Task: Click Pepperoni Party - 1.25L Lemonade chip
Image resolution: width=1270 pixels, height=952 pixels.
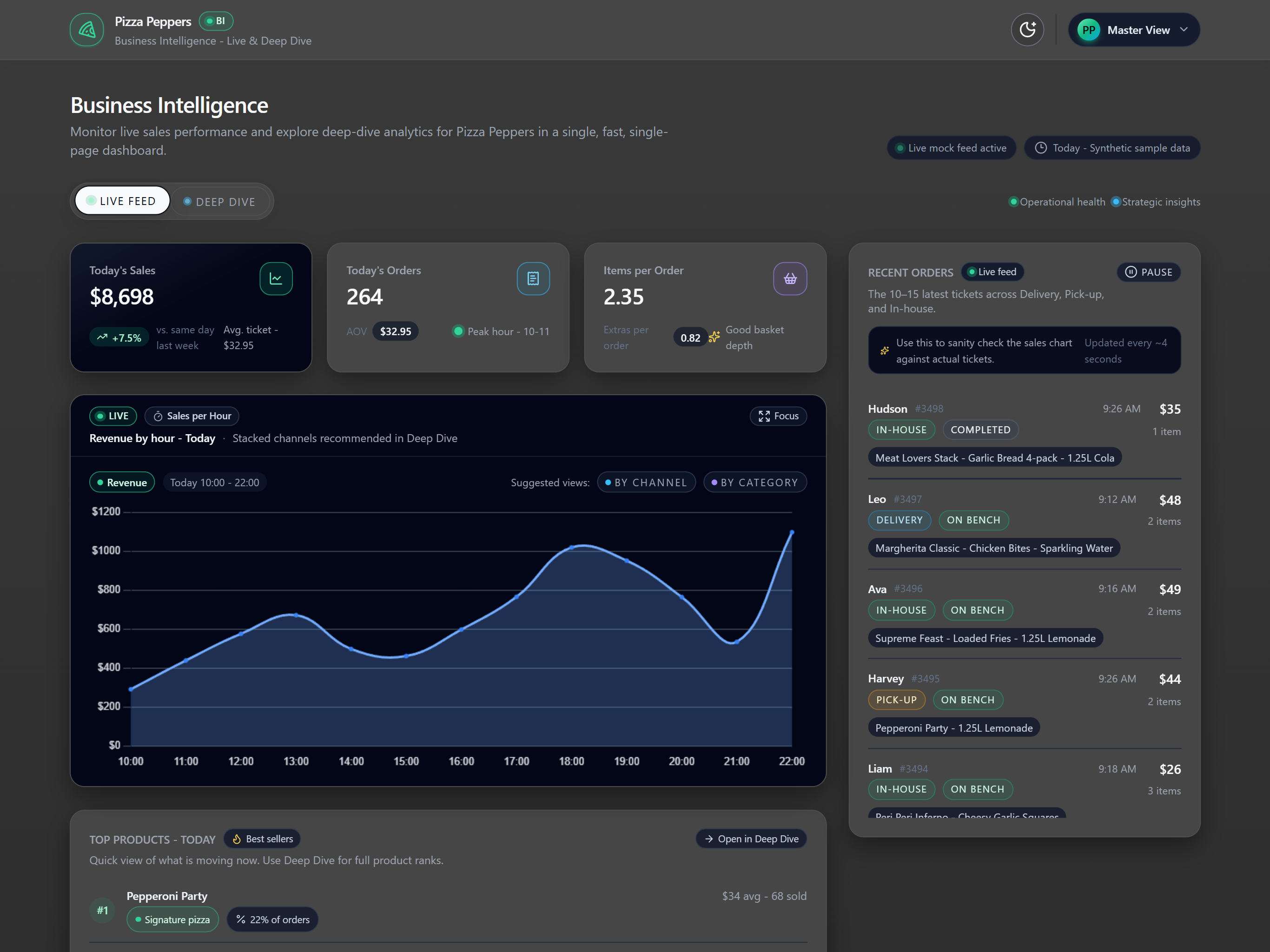Action: coord(953,728)
